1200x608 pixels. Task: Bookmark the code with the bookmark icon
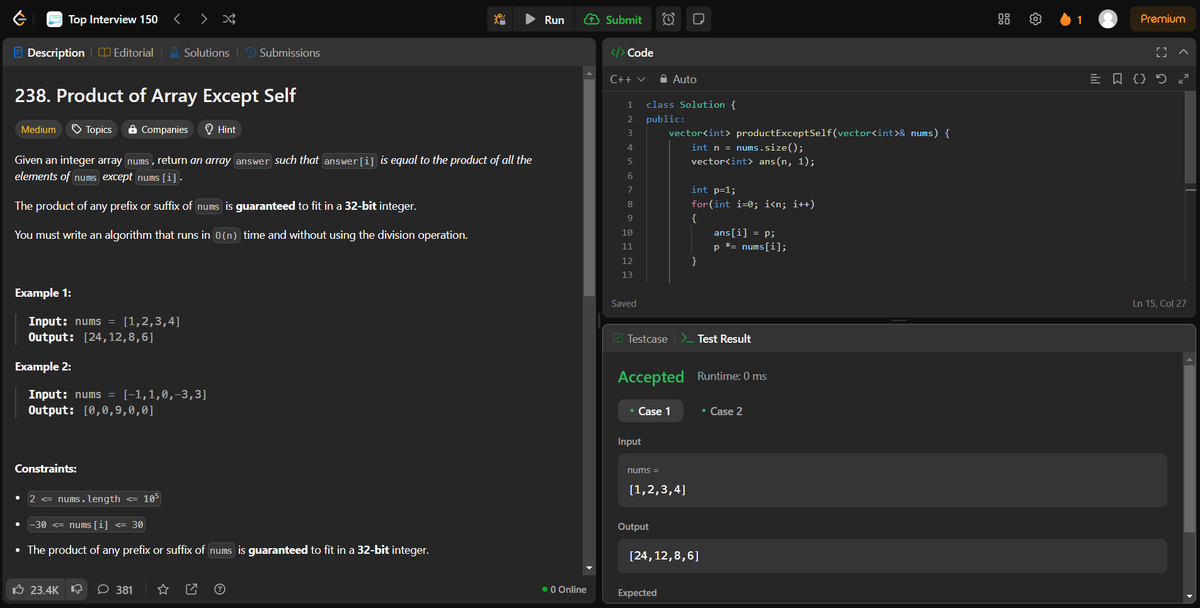coord(1116,79)
